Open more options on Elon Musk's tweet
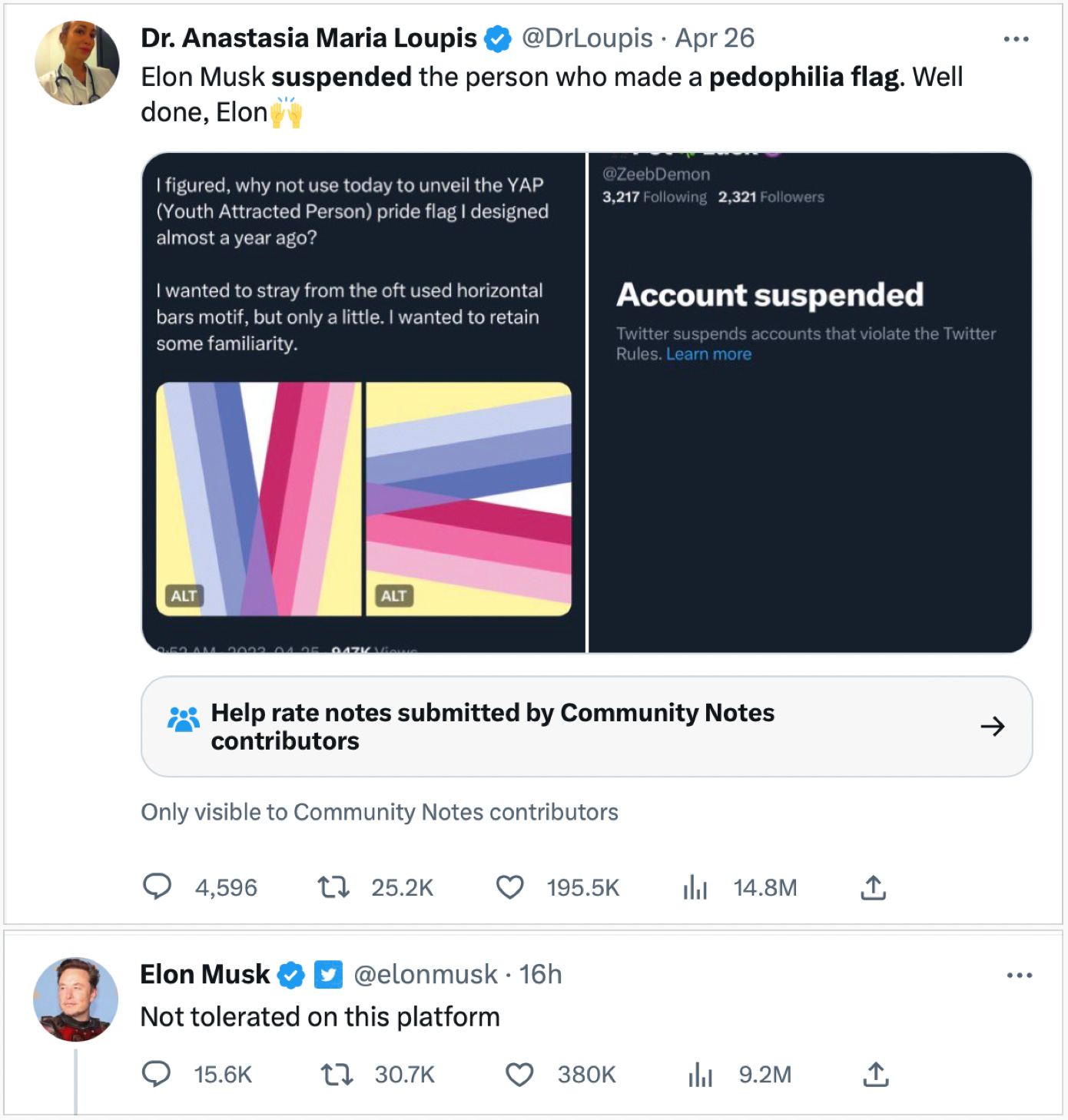The image size is (1068, 1120). (x=1019, y=976)
